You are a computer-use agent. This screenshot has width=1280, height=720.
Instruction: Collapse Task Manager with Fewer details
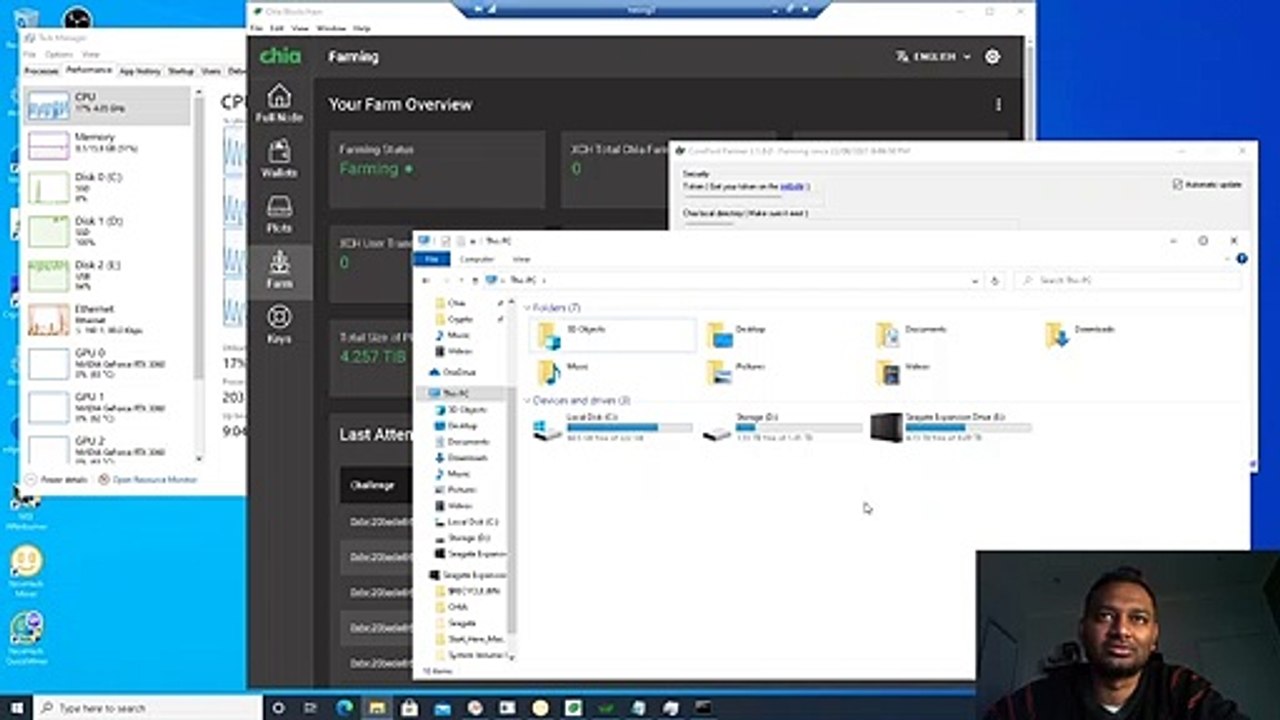(57, 480)
